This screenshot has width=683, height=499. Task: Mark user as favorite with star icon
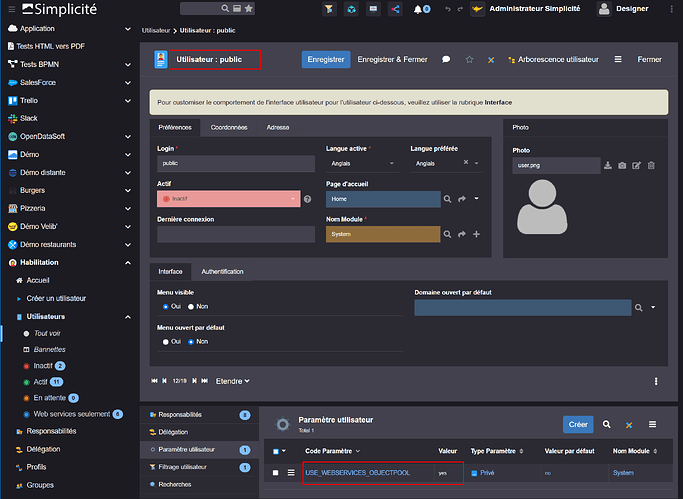click(x=469, y=59)
